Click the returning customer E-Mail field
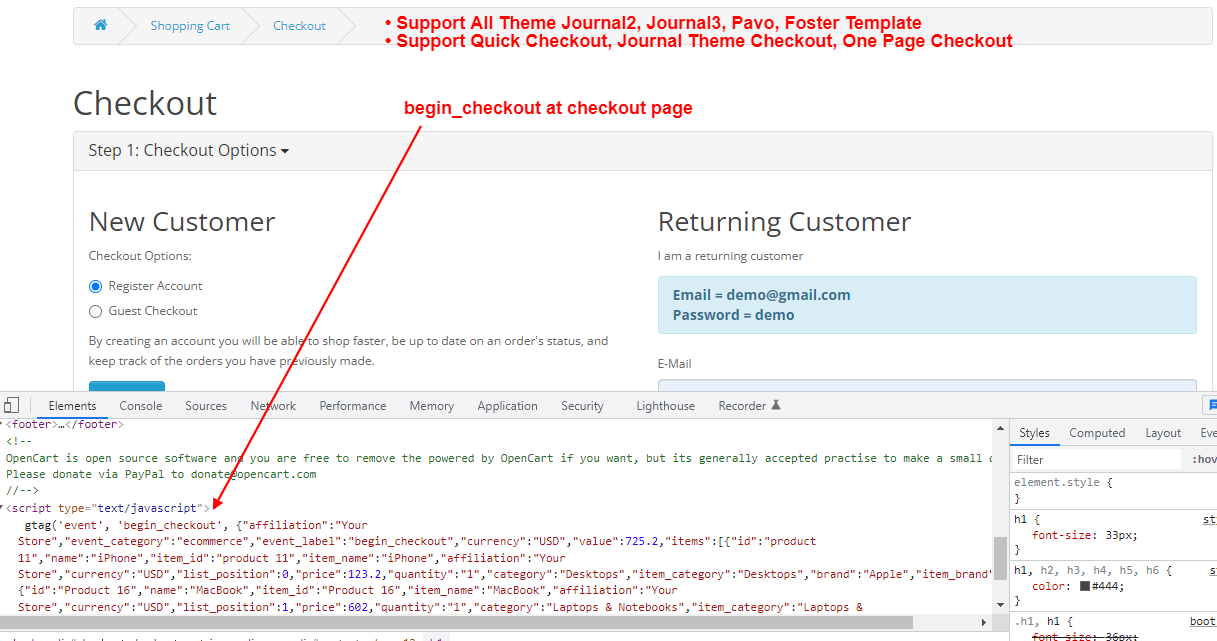This screenshot has width=1217, height=641. (927, 386)
